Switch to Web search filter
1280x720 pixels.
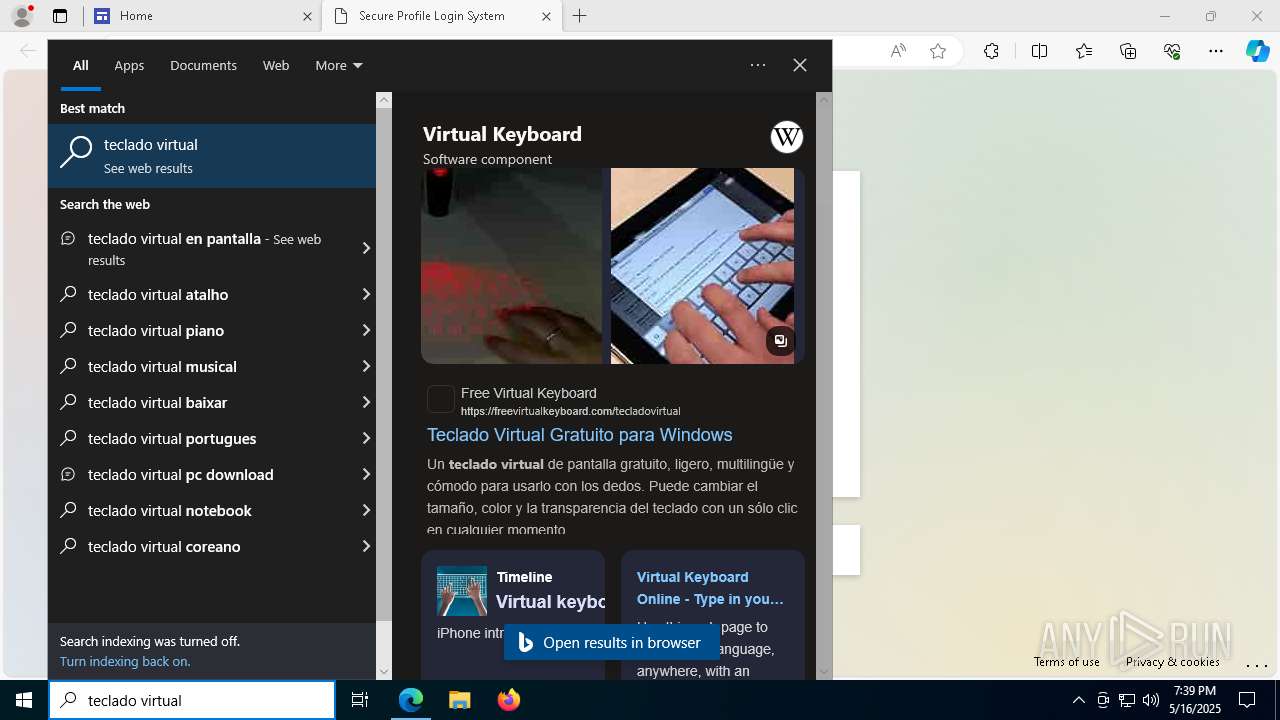pyautogui.click(x=276, y=65)
